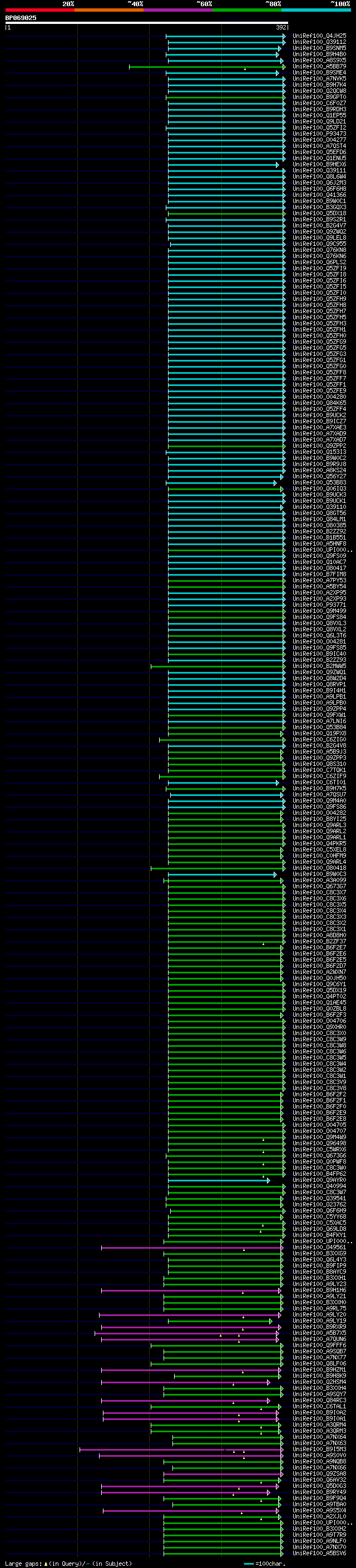Open hit UniRef100_B9SNM5
This screenshot has height=1568, width=356.
319,48
